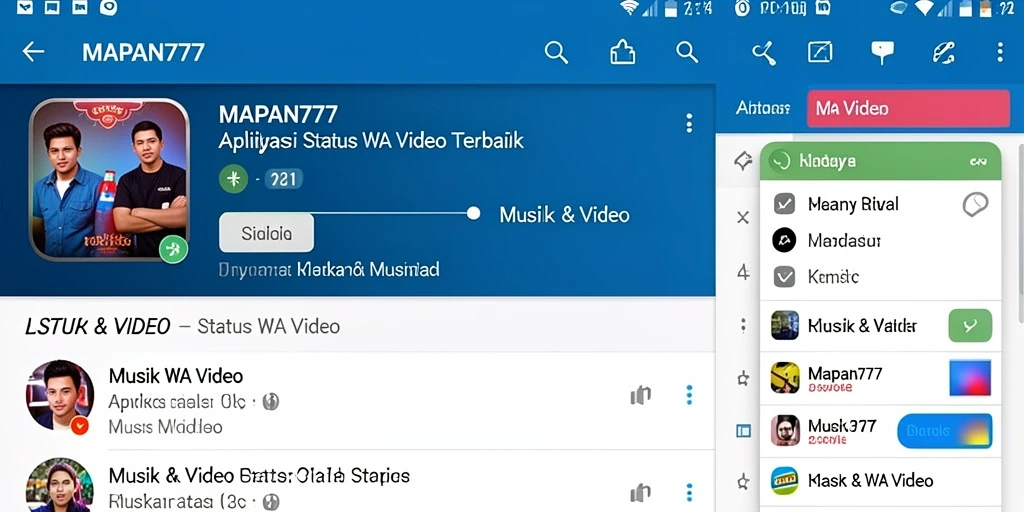The image size is (1024, 512).
Task: Tap the gray Sialoia button
Action: 266,233
